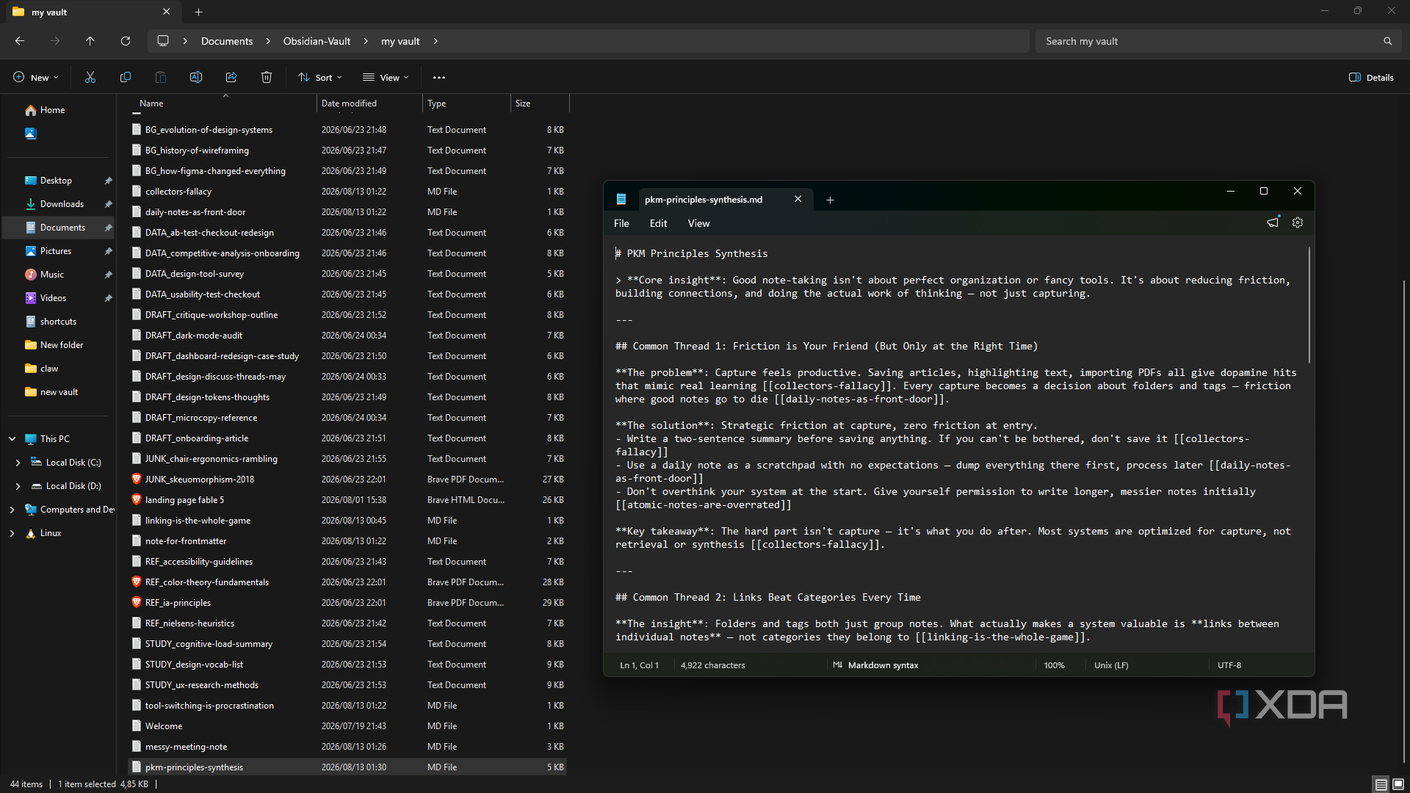Click Obsidian-Vault in the address breadcrumb

[x=317, y=41]
